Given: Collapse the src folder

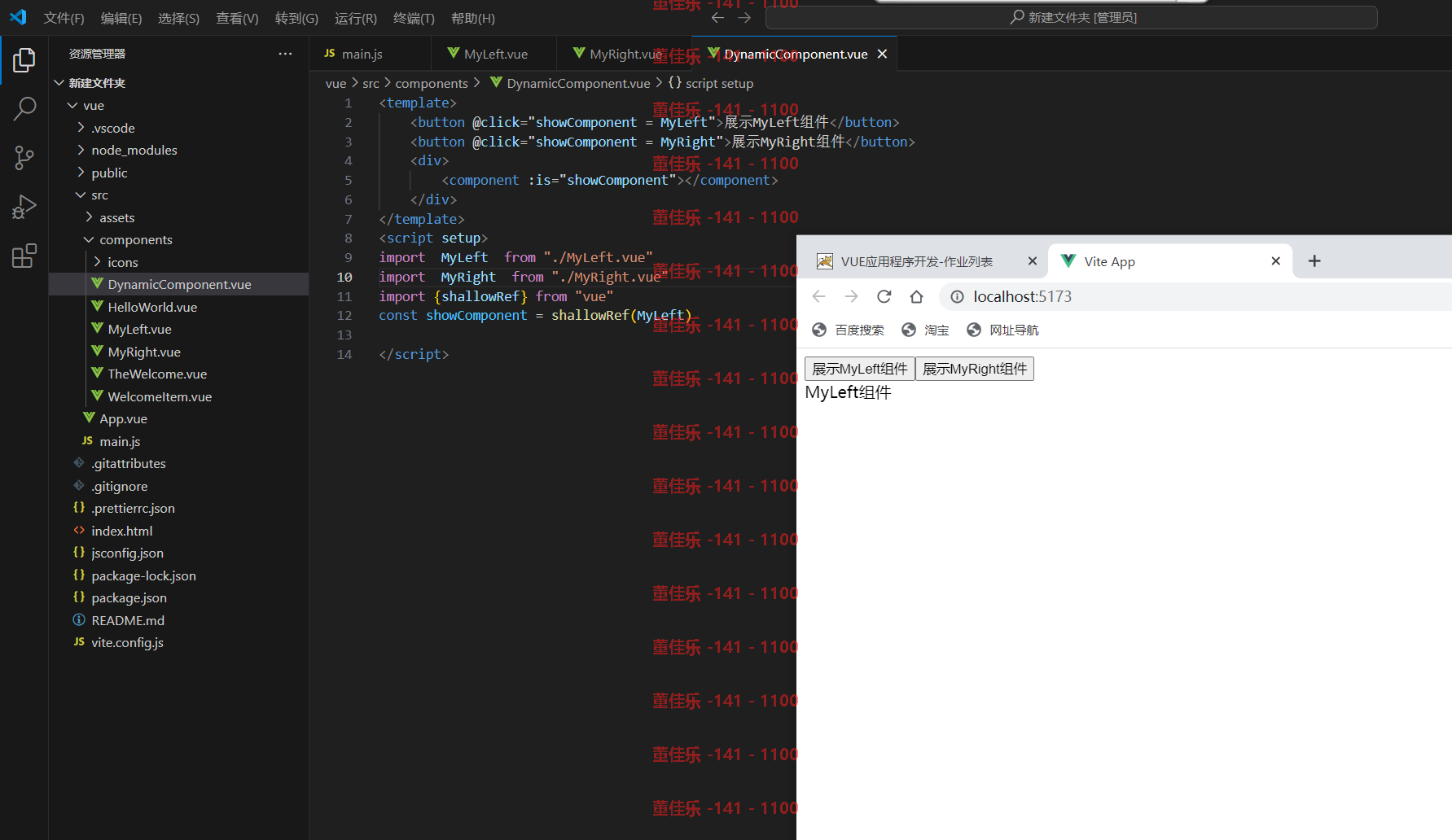Looking at the screenshot, I should tap(178, 195).
